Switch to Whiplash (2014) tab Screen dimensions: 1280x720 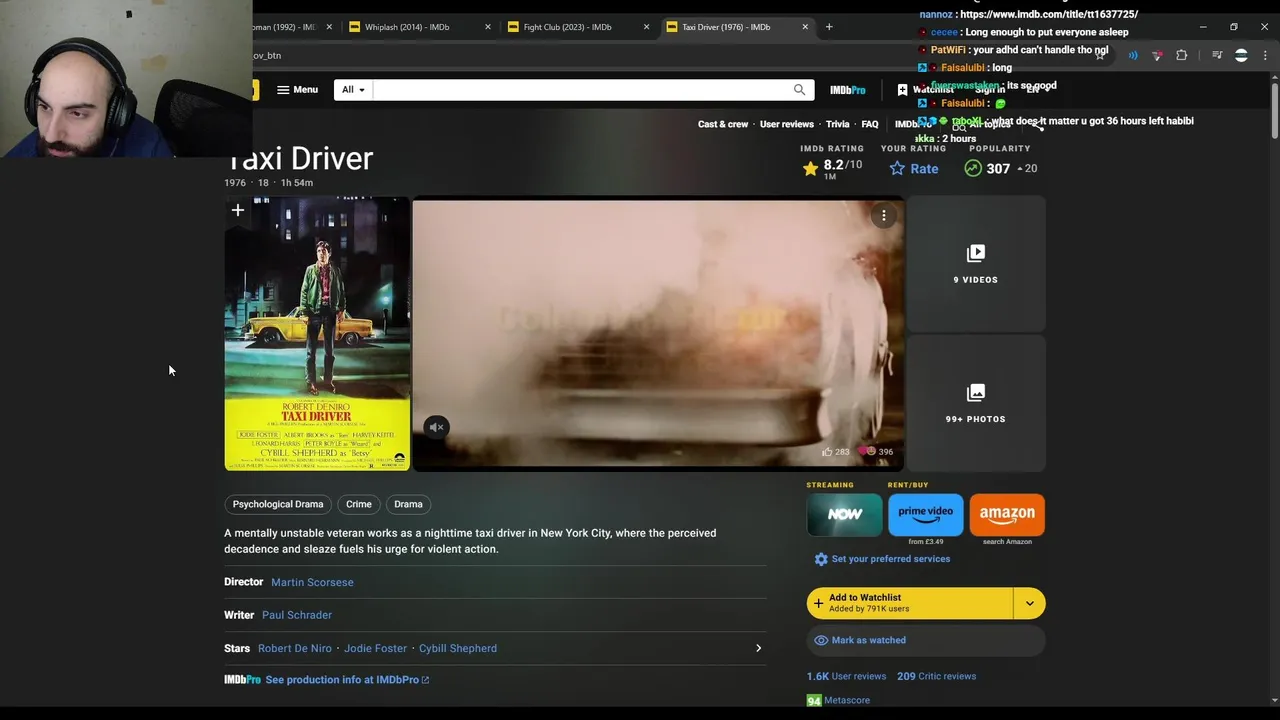[x=408, y=27]
